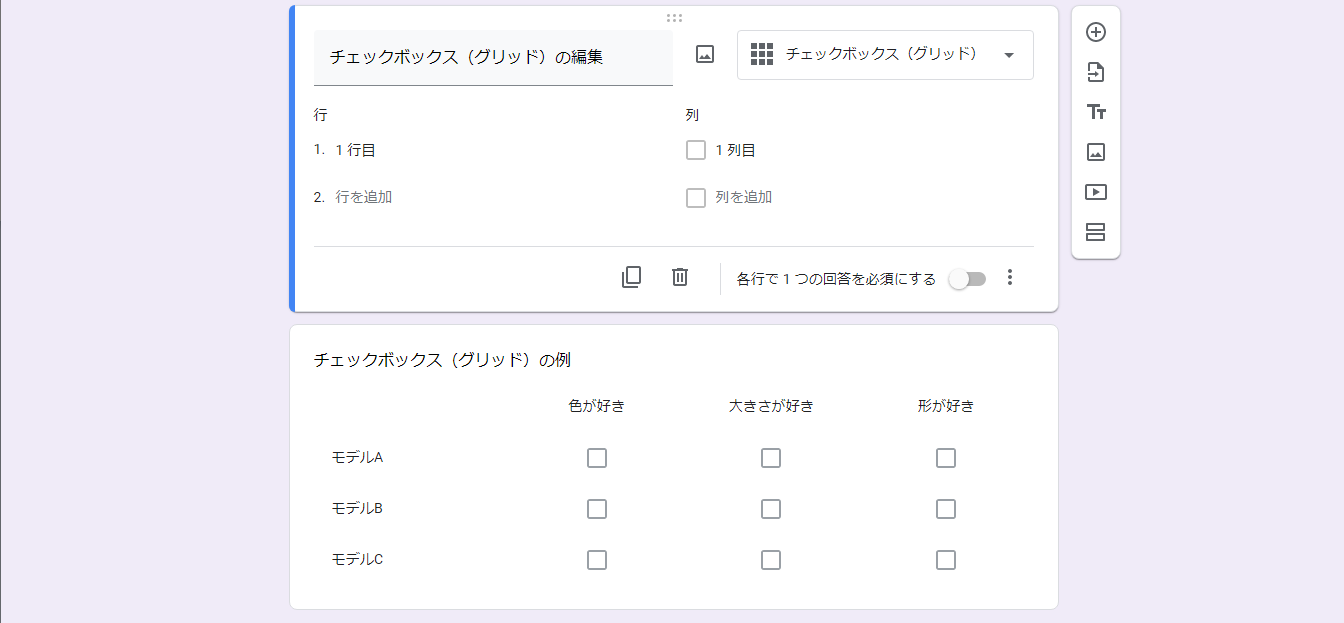The height and width of the screenshot is (623, 1344).
Task: Click image icon beside question title
Action: [x=705, y=55]
